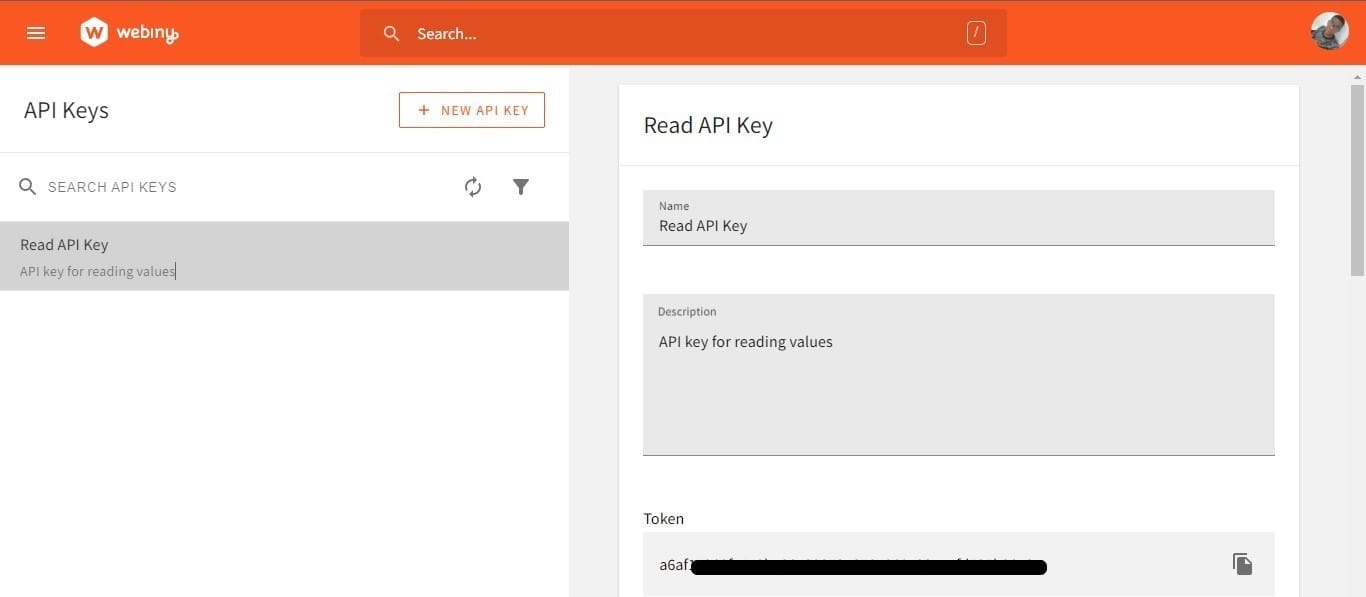Click the Read API Key detail title
1366x597 pixels.
707,124
